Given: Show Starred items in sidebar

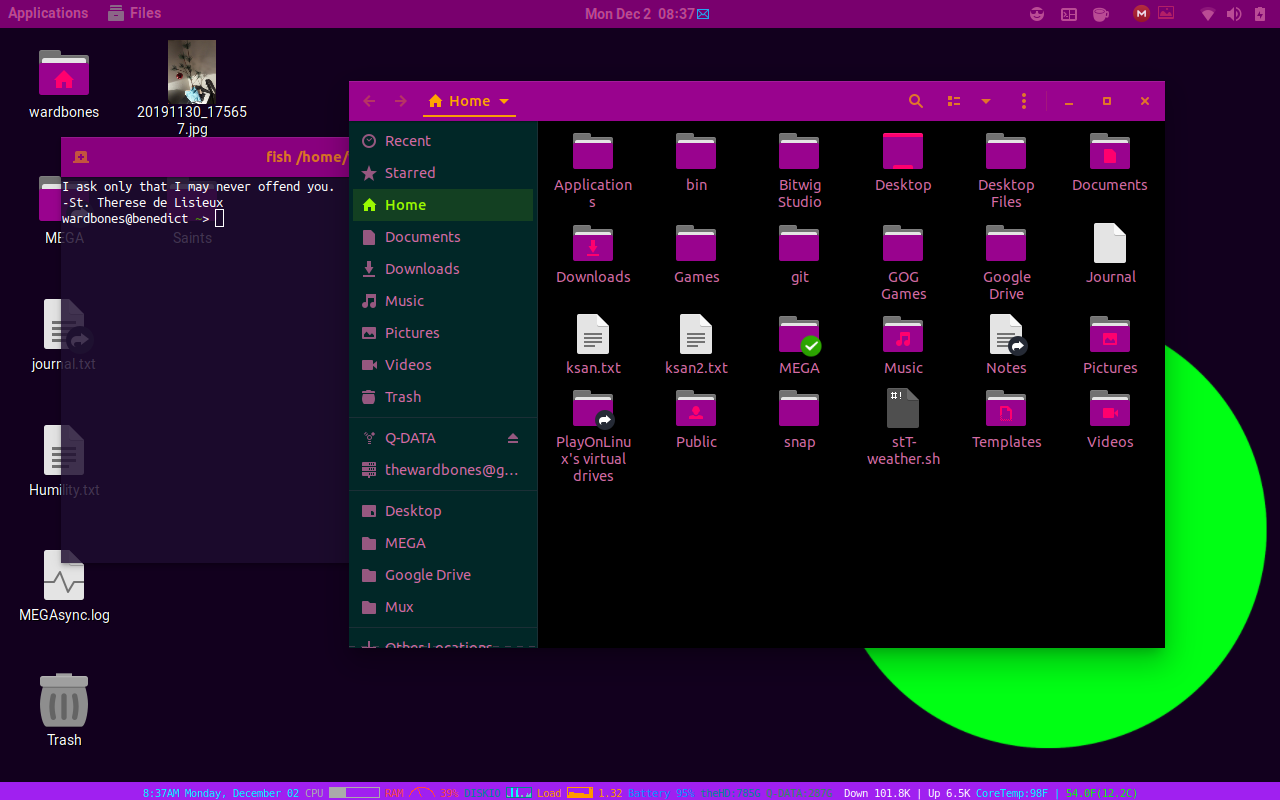Looking at the screenshot, I should click(443, 173).
